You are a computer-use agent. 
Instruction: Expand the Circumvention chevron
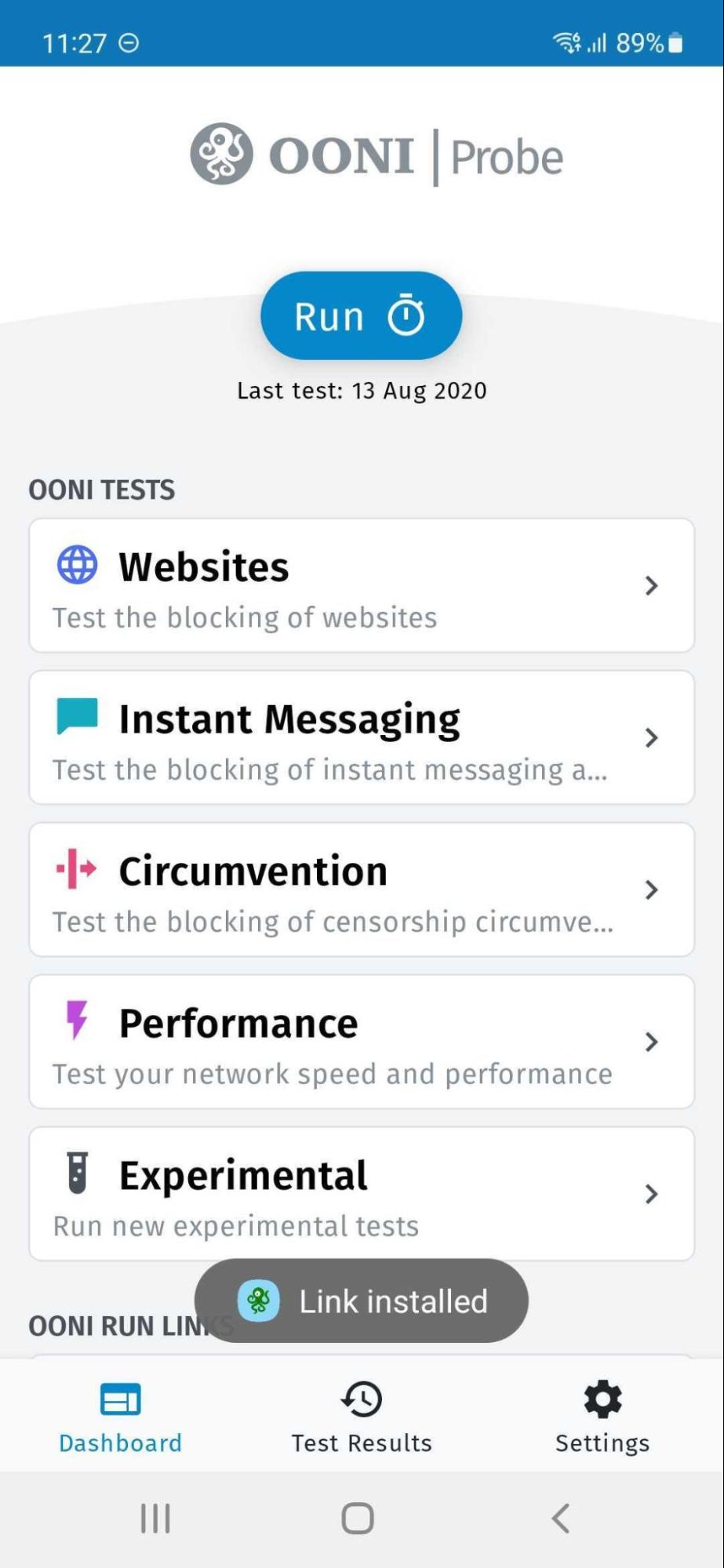[x=651, y=890]
